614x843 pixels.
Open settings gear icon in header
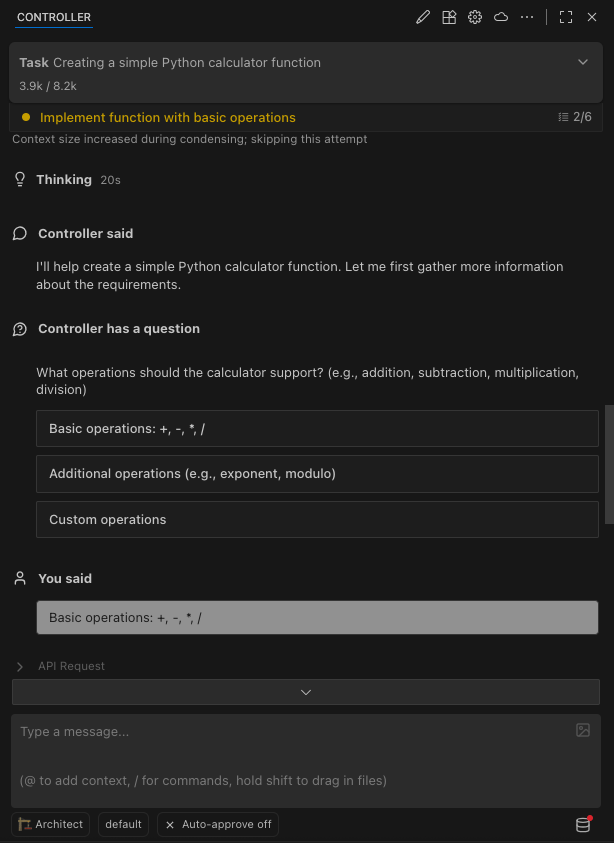click(475, 17)
